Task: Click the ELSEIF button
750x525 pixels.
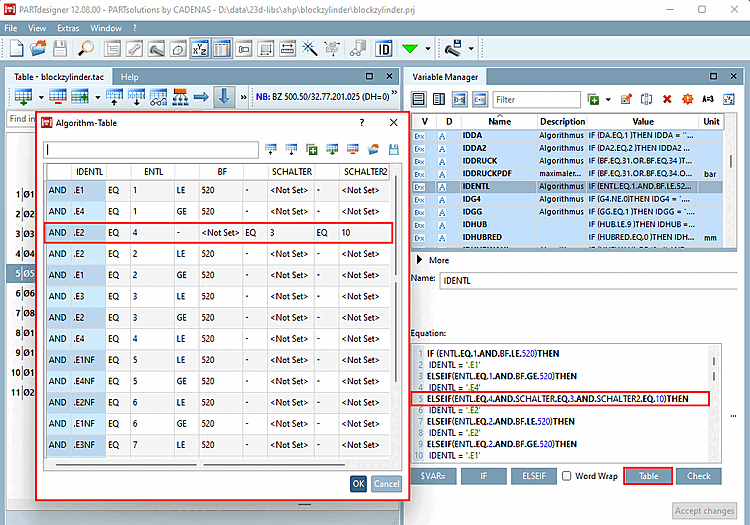Action: [534, 476]
